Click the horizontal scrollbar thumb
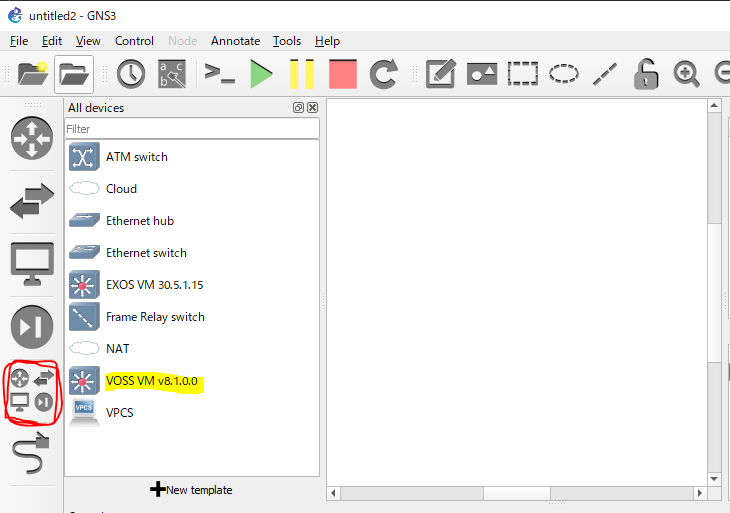Screen dimensions: 730x513 517,493
